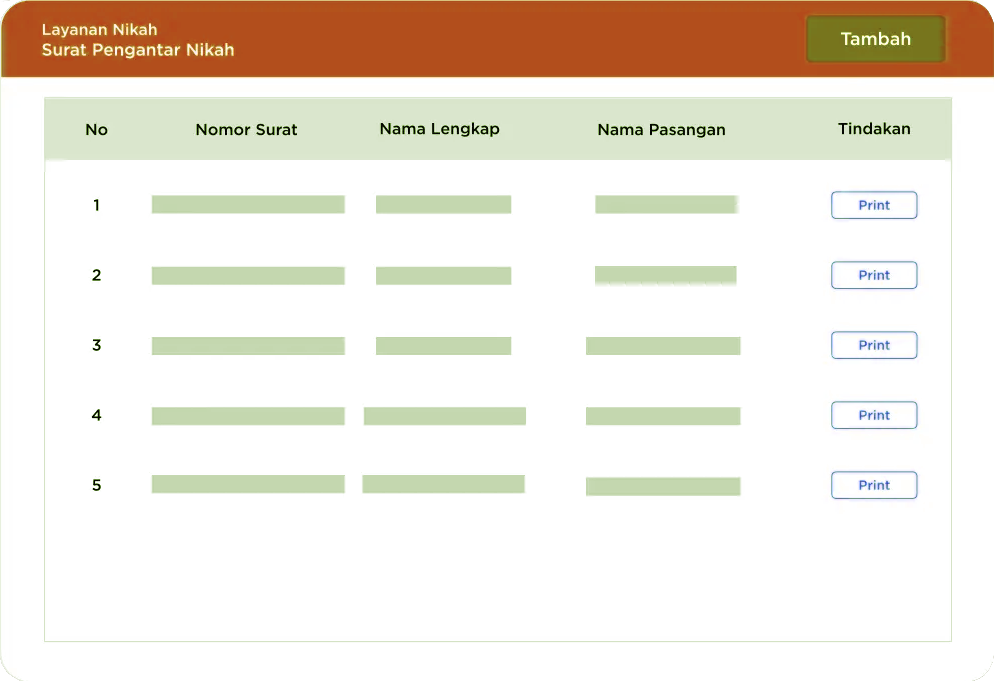Image resolution: width=994 pixels, height=681 pixels.
Task: Select the Nomor Surat column header
Action: pos(246,129)
